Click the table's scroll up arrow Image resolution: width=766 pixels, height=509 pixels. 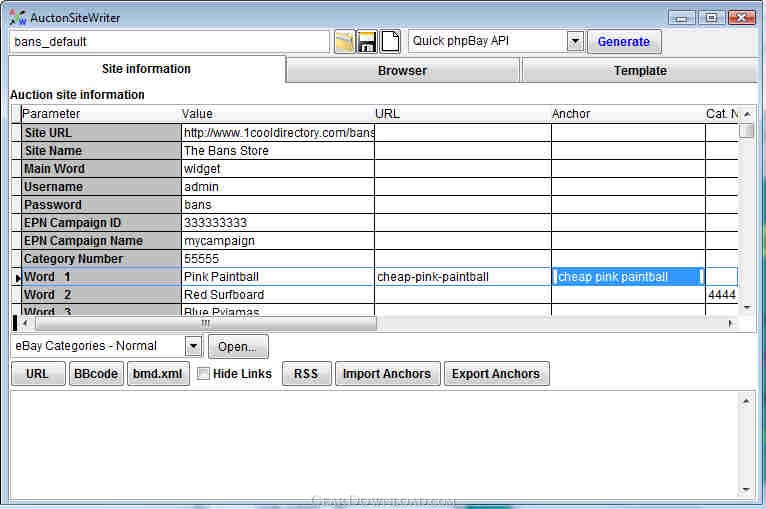tap(747, 114)
